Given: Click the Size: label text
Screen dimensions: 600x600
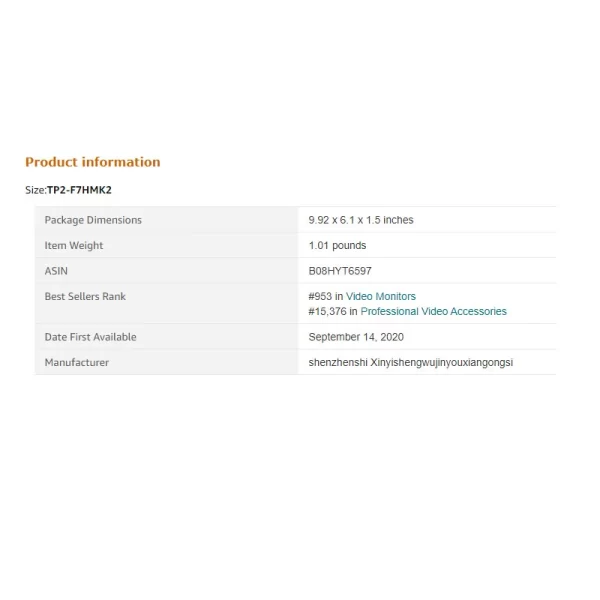Looking at the screenshot, I should click(x=35, y=190).
